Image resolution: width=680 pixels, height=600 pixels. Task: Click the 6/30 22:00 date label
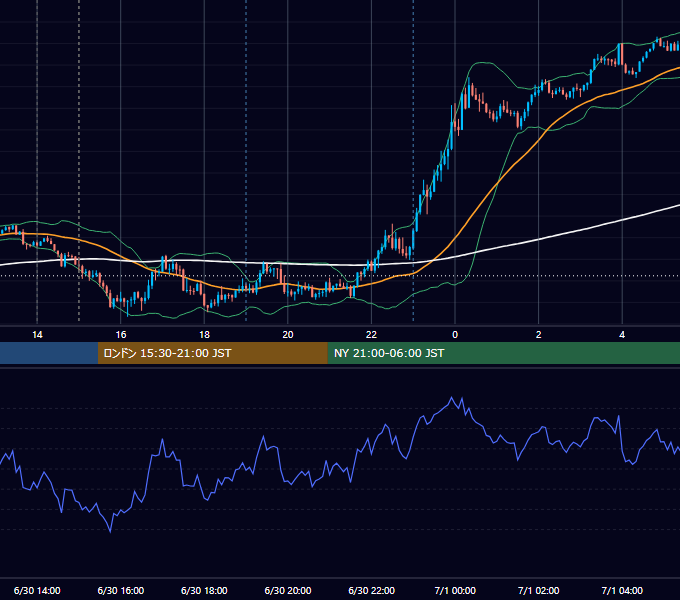pos(372,590)
